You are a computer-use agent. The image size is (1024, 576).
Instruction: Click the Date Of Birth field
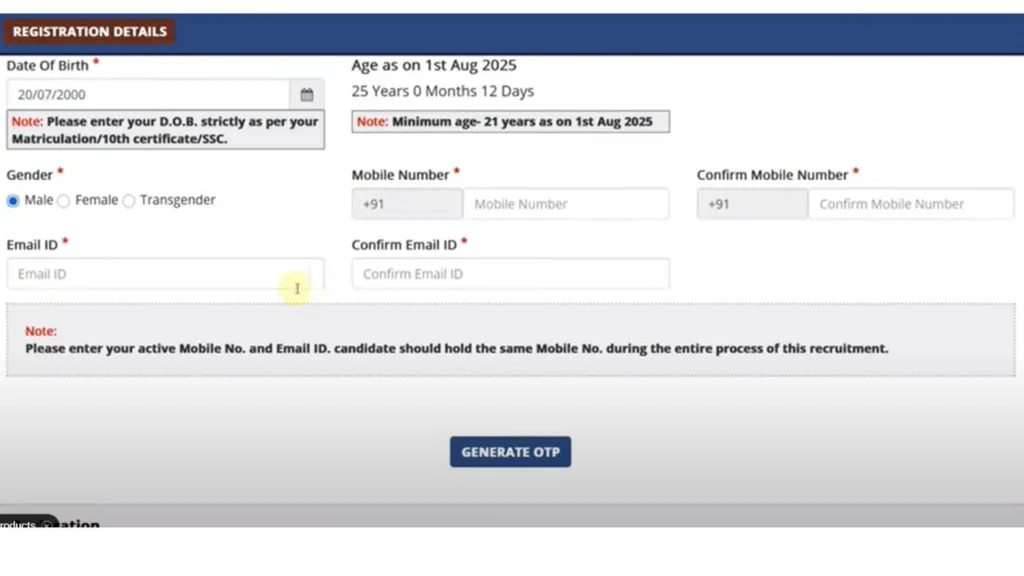tap(148, 95)
